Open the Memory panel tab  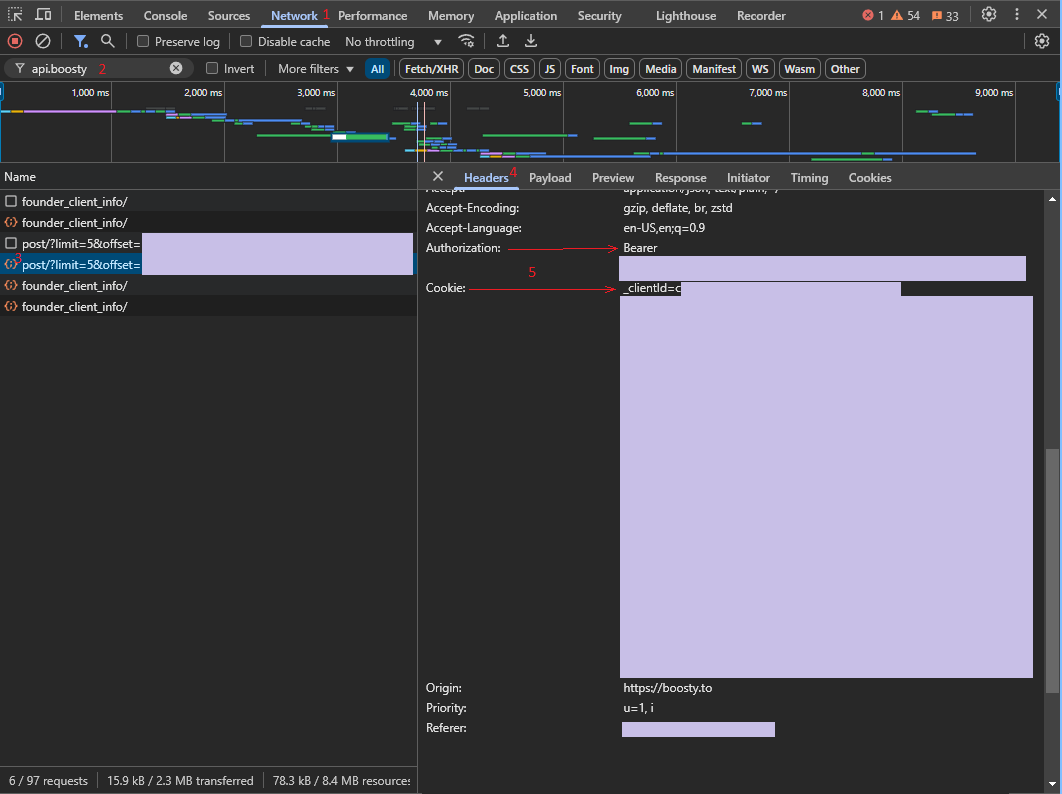pos(451,15)
